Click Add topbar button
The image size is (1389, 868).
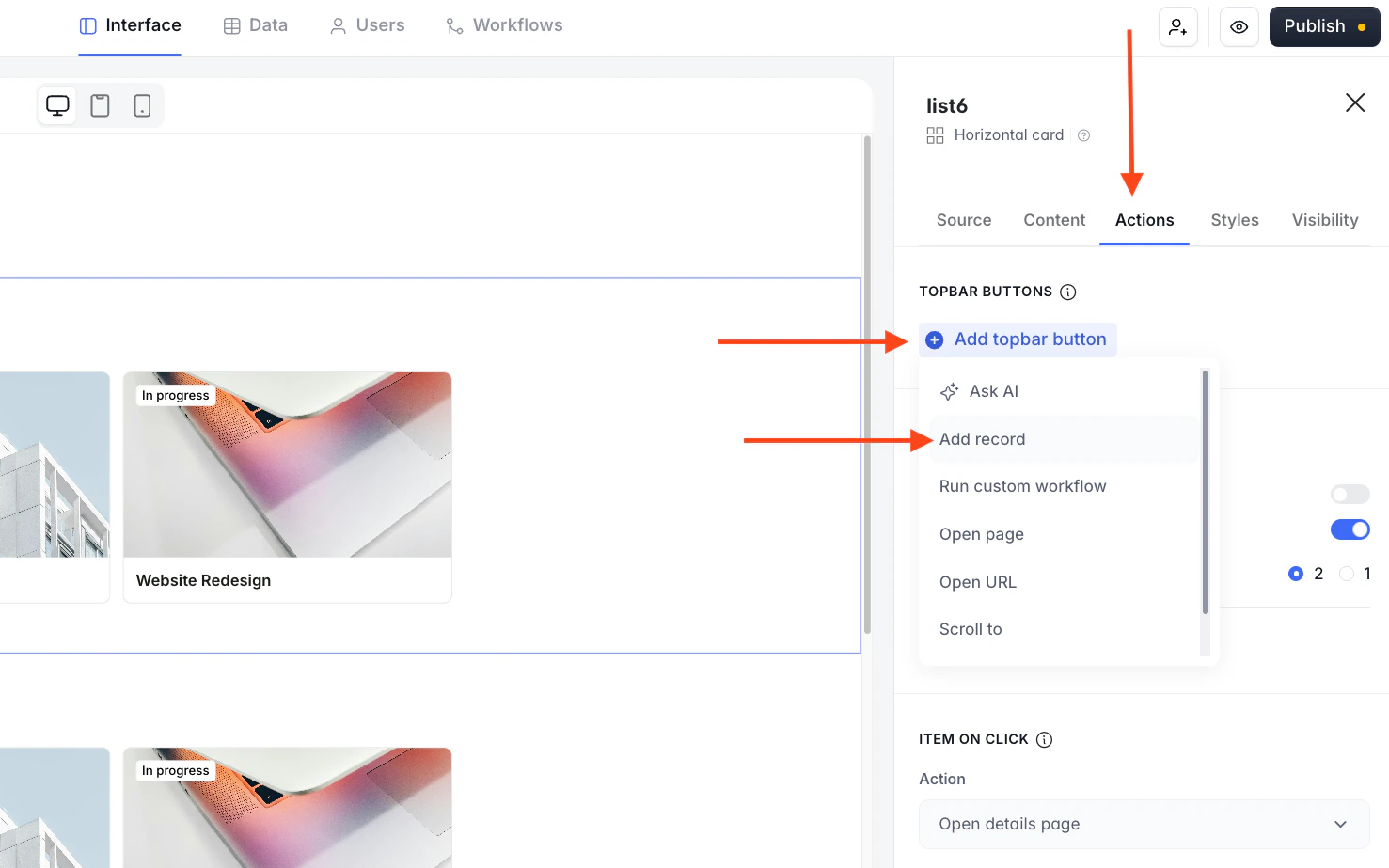pyautogui.click(x=1018, y=339)
